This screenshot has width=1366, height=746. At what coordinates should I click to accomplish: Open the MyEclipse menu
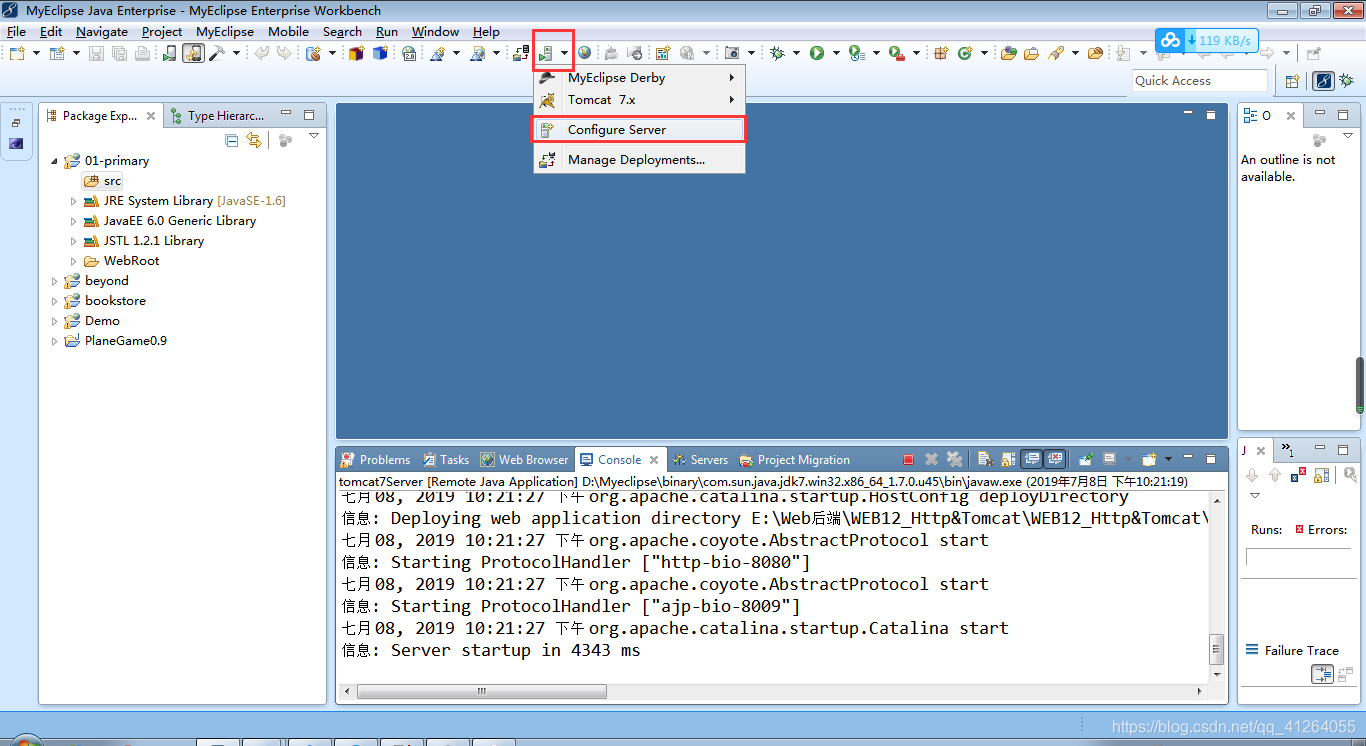[x=225, y=32]
